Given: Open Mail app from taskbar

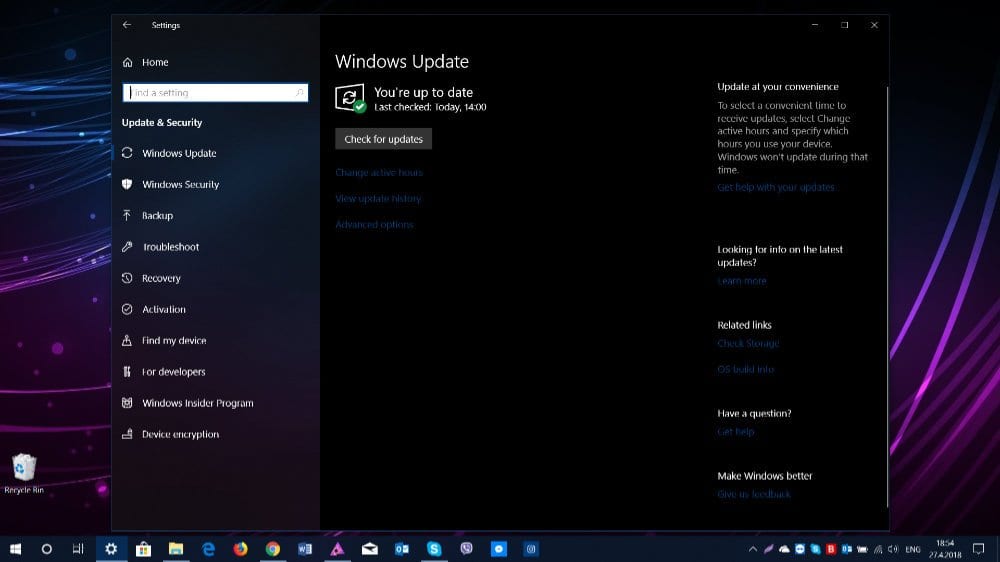Looking at the screenshot, I should 370,549.
